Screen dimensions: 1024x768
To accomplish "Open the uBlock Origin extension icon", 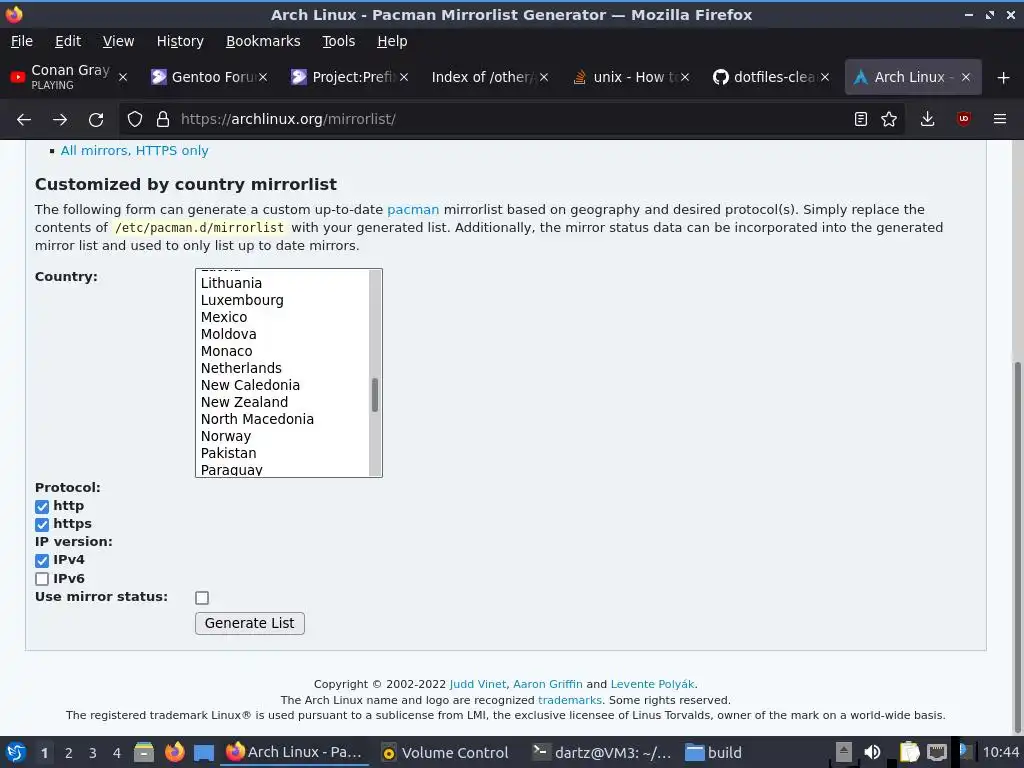I will [963, 119].
